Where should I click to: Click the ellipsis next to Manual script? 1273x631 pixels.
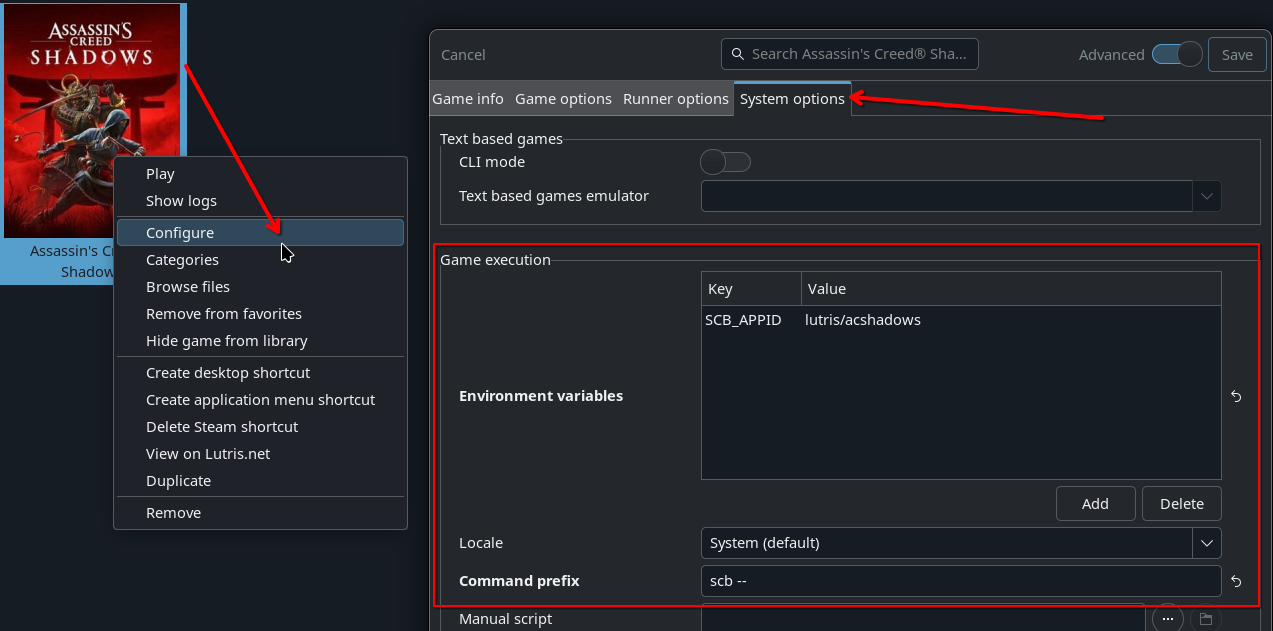1167,619
